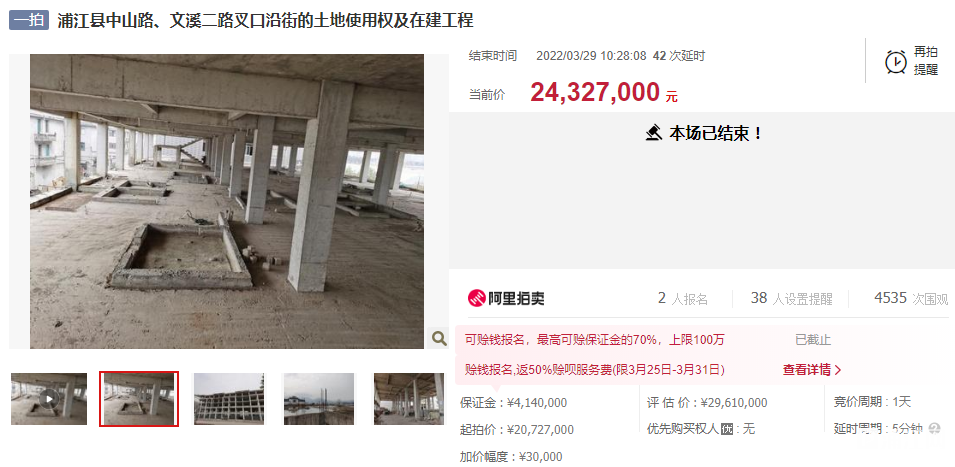Screen dimensions: 955x467
Task: Click the priority buyer badge icon
Action: [x=727, y=429]
